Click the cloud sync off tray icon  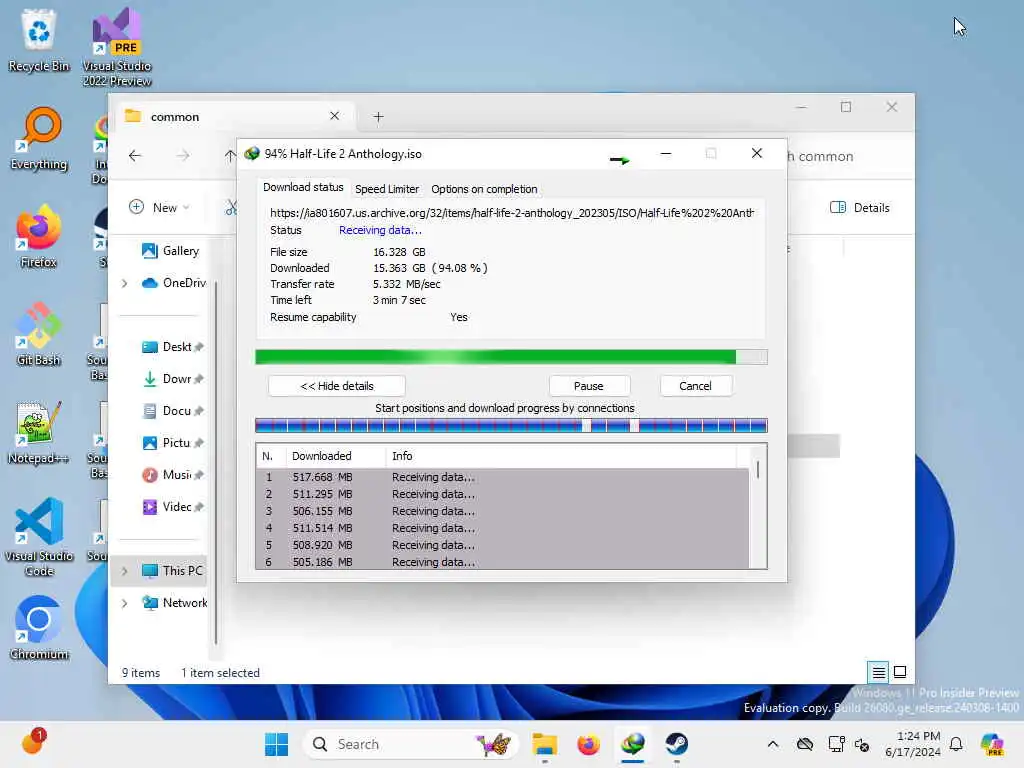(x=805, y=744)
